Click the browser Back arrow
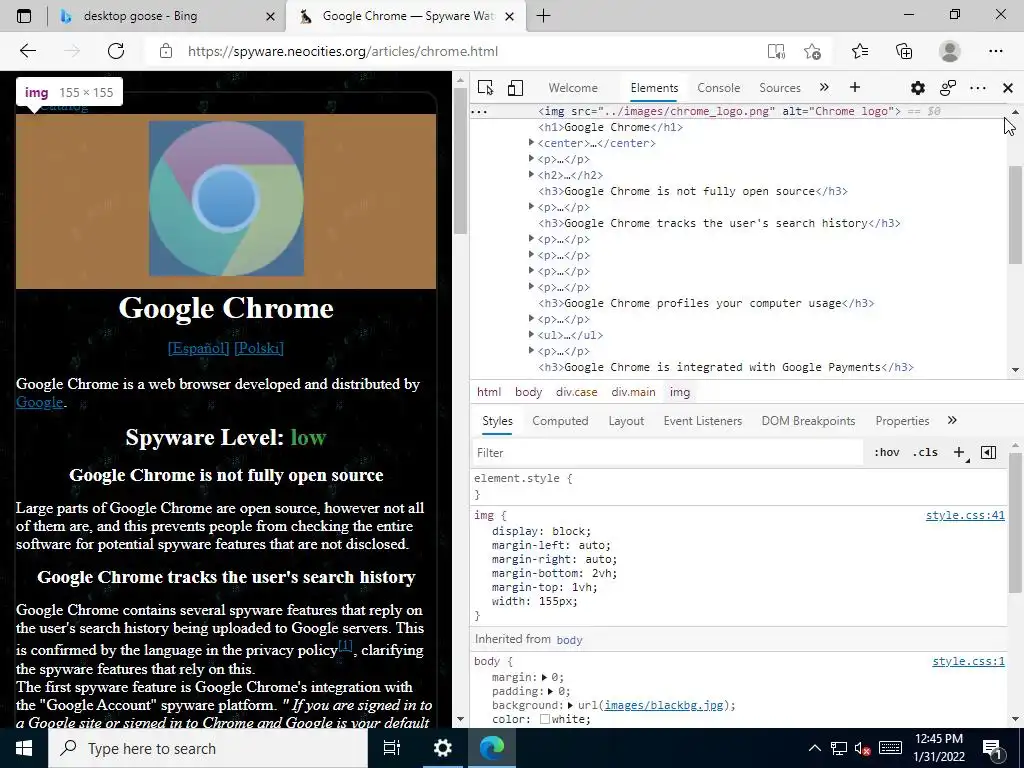This screenshot has height=768, width=1024. 27,51
